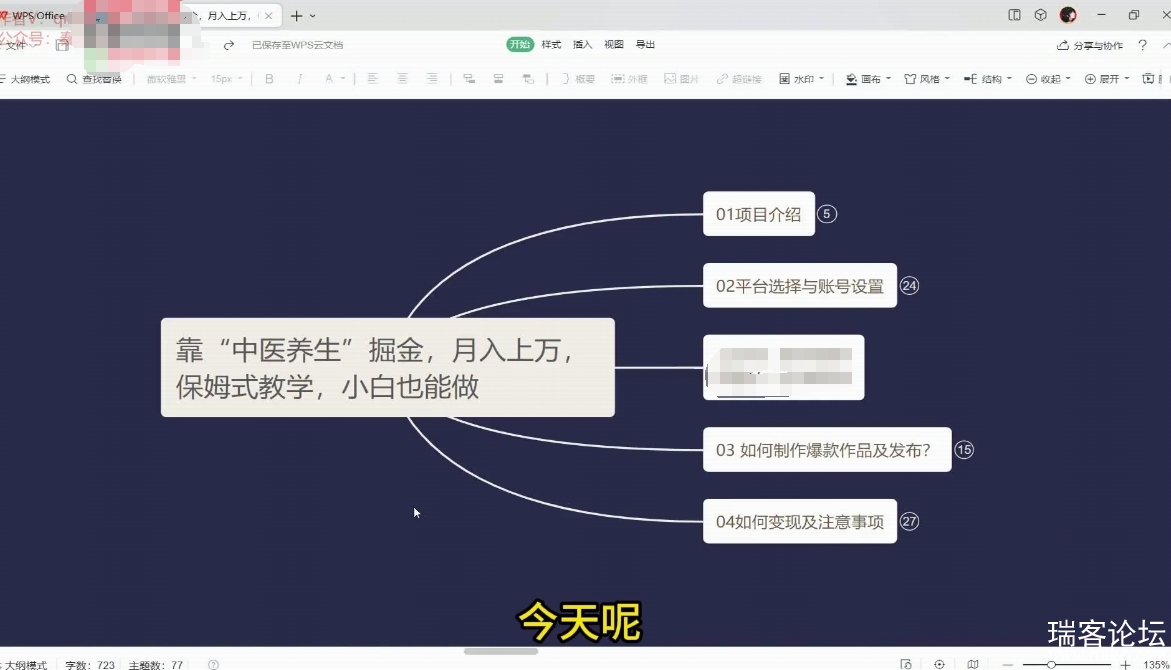The width and height of the screenshot is (1171, 670).
Task: Click the zoom in plus icon
Action: pos(1125,664)
